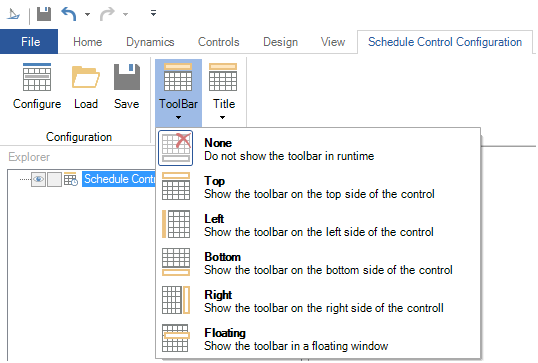Click the Load configuration folder icon

[x=86, y=77]
